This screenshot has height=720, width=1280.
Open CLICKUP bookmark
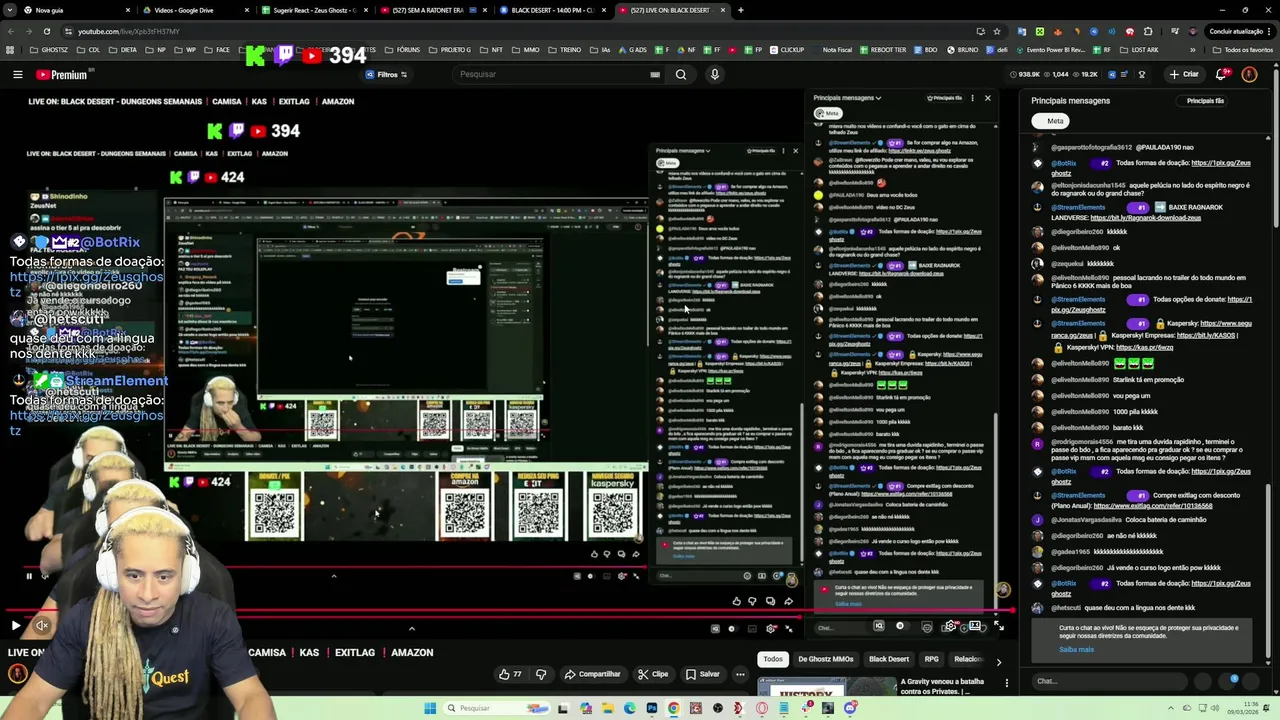(787, 49)
